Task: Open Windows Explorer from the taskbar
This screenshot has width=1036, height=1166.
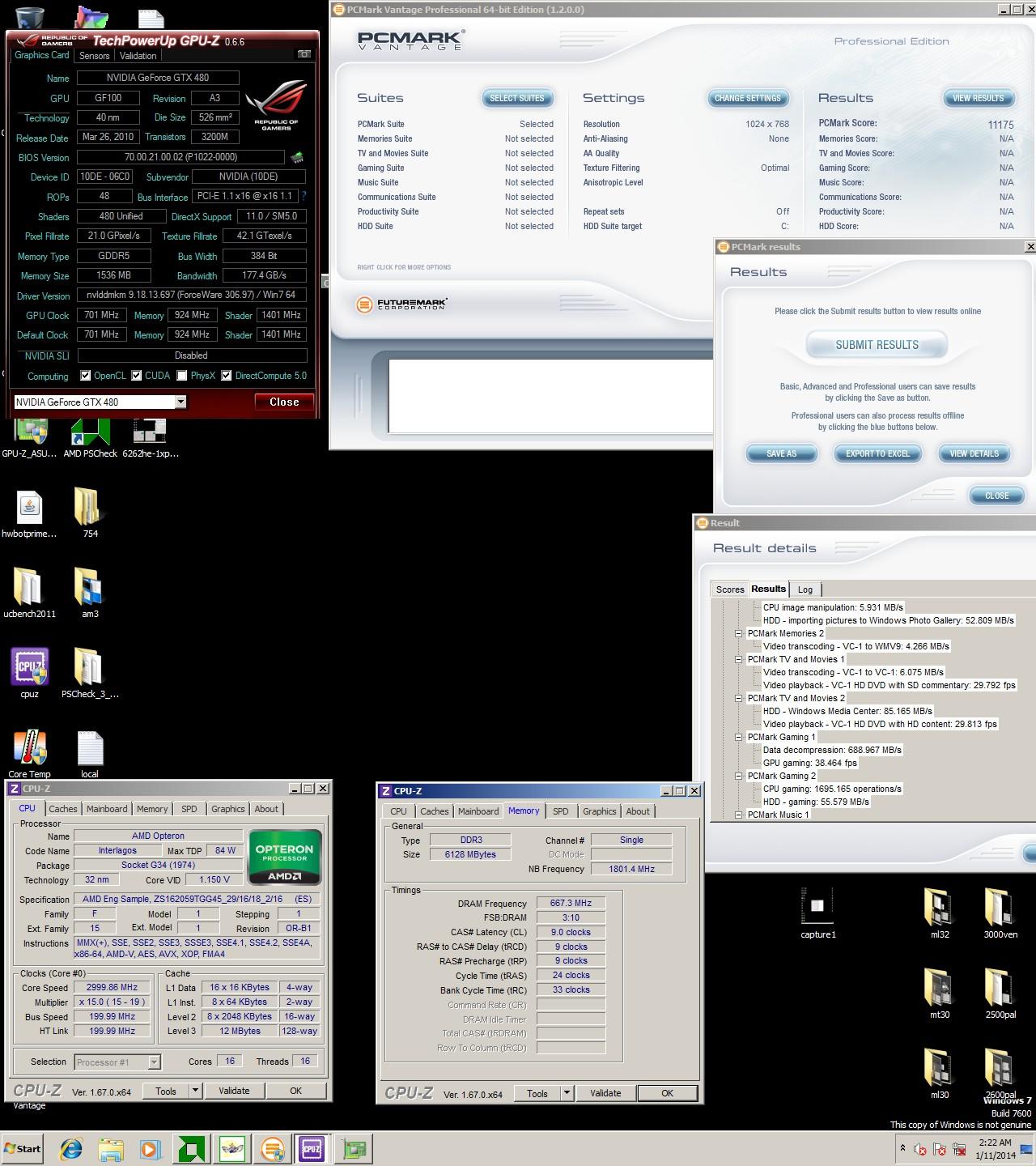Action: click(111, 1148)
